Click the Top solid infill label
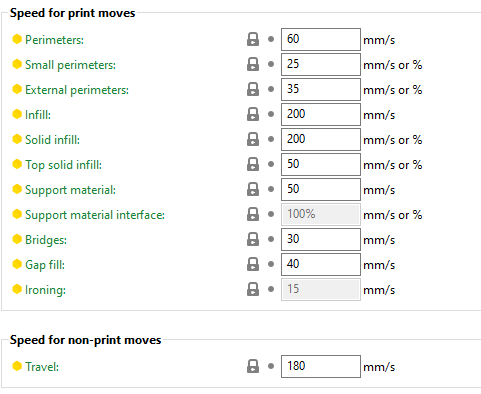 [x=63, y=165]
